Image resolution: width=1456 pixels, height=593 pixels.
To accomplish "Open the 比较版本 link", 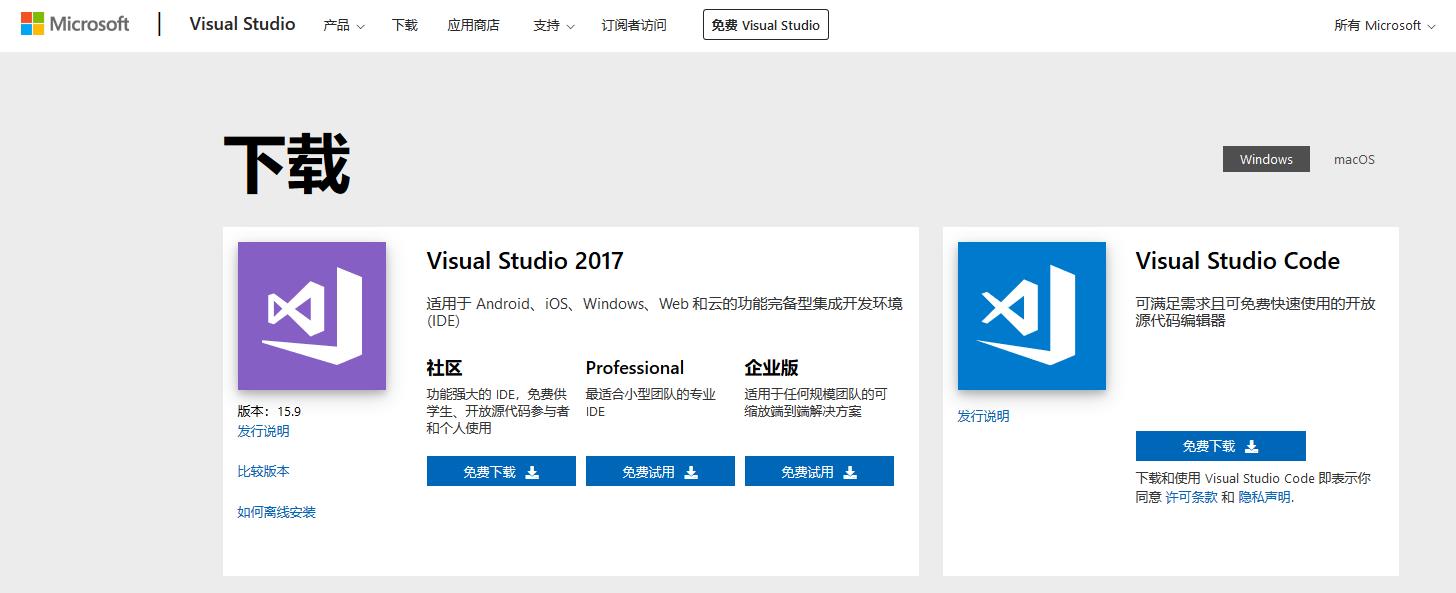I will 263,471.
